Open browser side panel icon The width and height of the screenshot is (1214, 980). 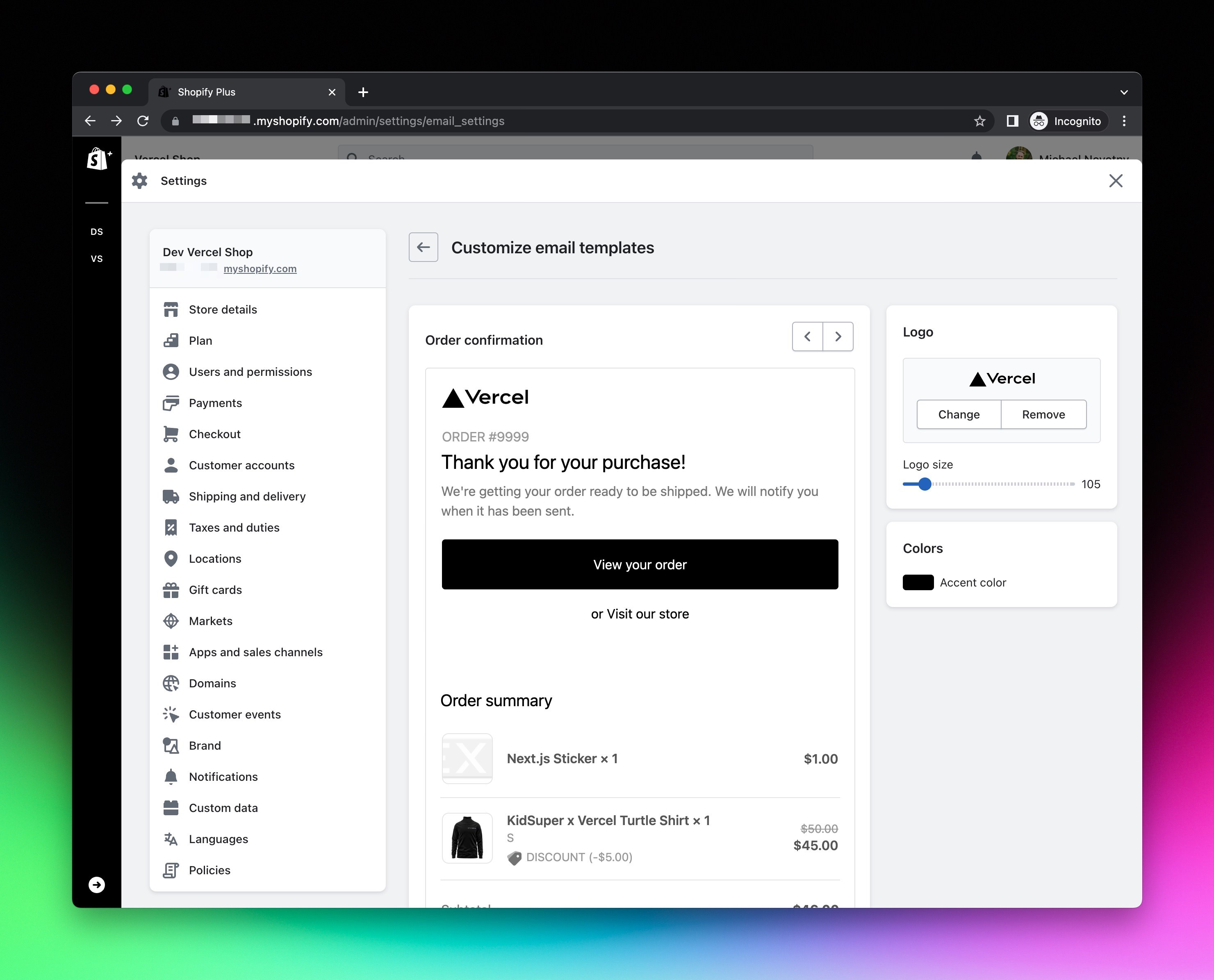(x=1012, y=121)
